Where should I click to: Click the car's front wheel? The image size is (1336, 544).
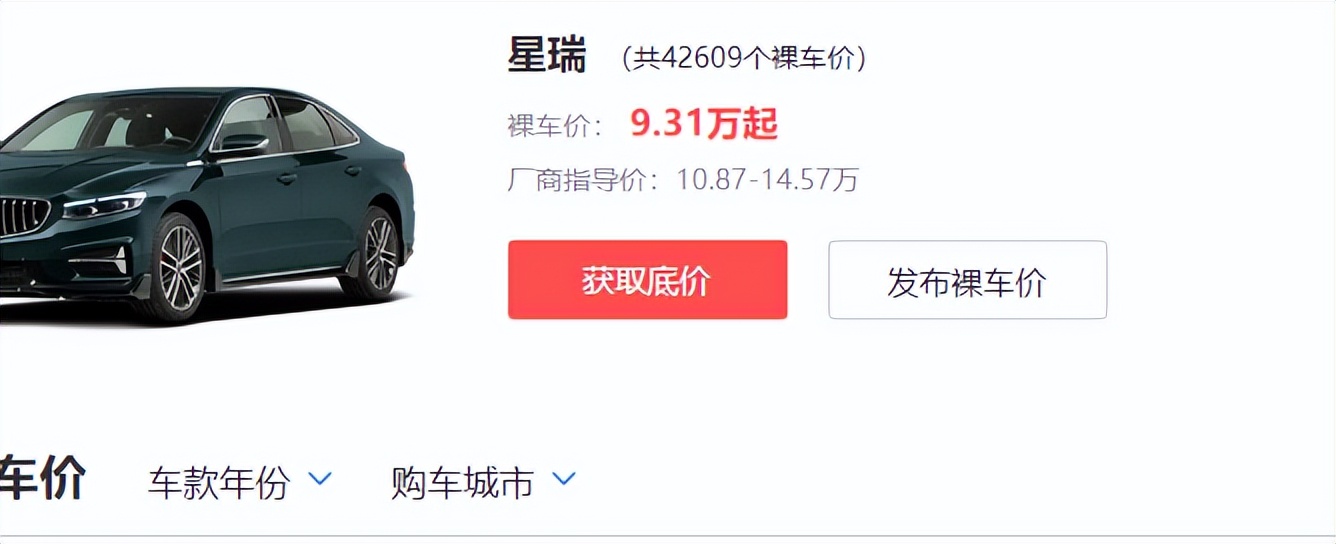[x=180, y=268]
